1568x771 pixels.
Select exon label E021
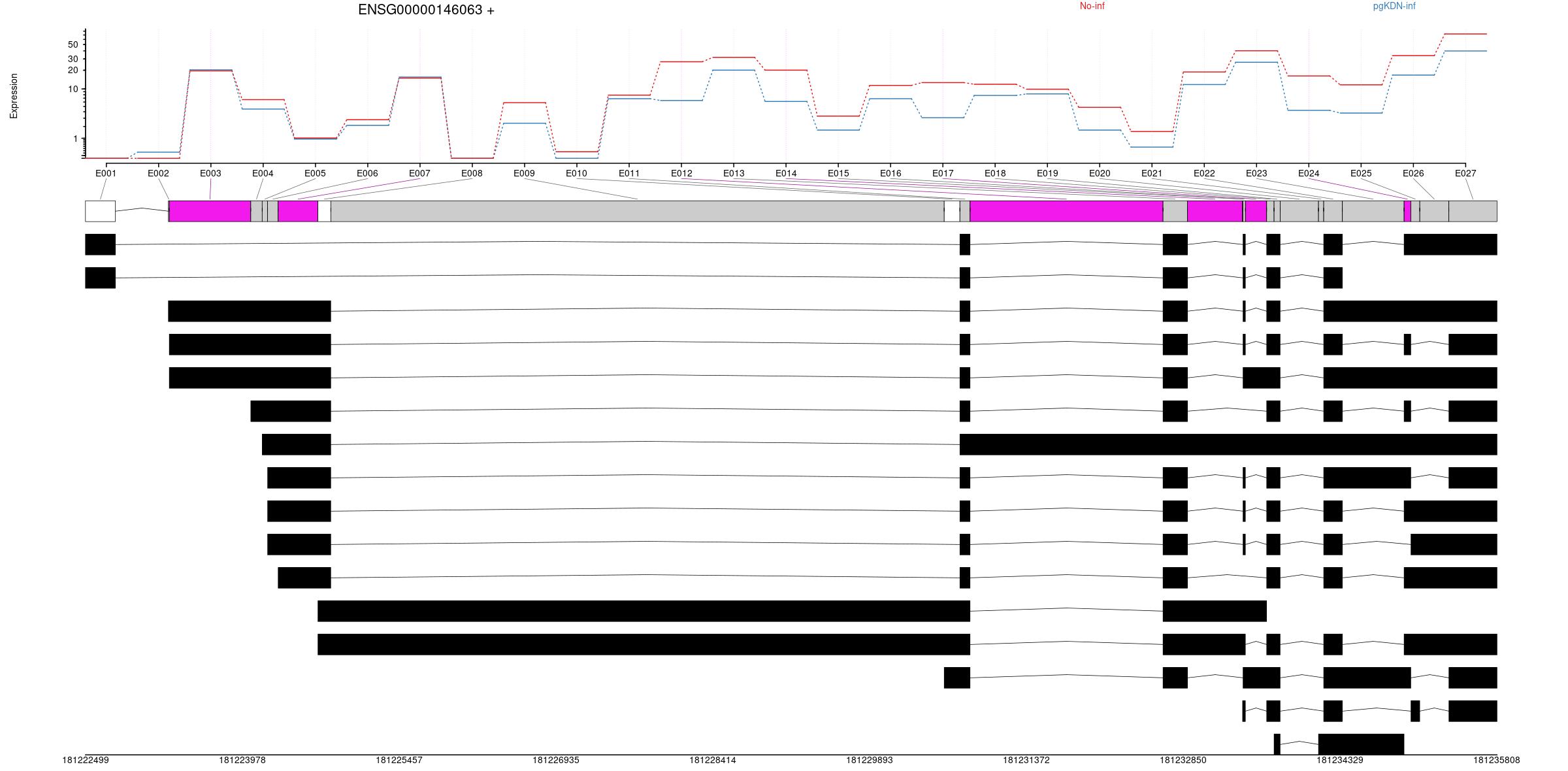1152,173
